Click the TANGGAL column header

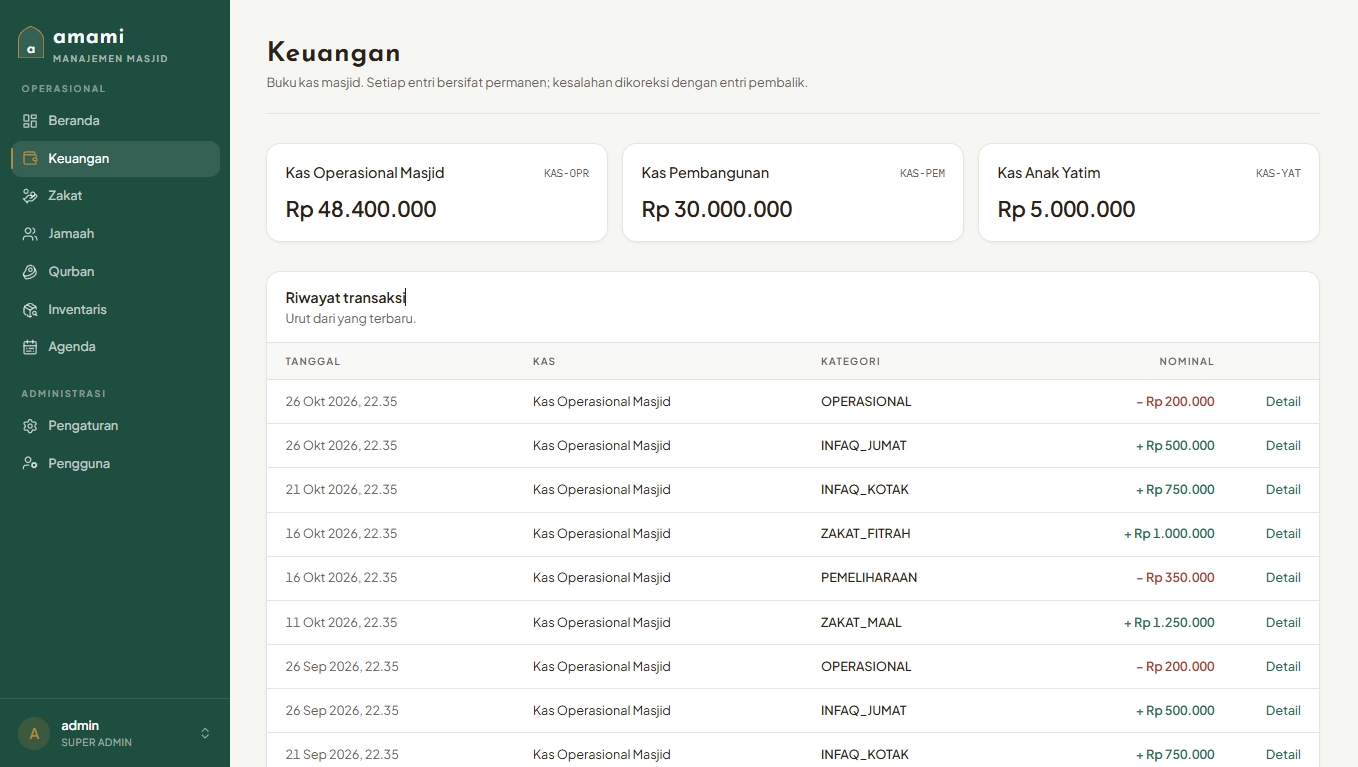[x=313, y=362]
